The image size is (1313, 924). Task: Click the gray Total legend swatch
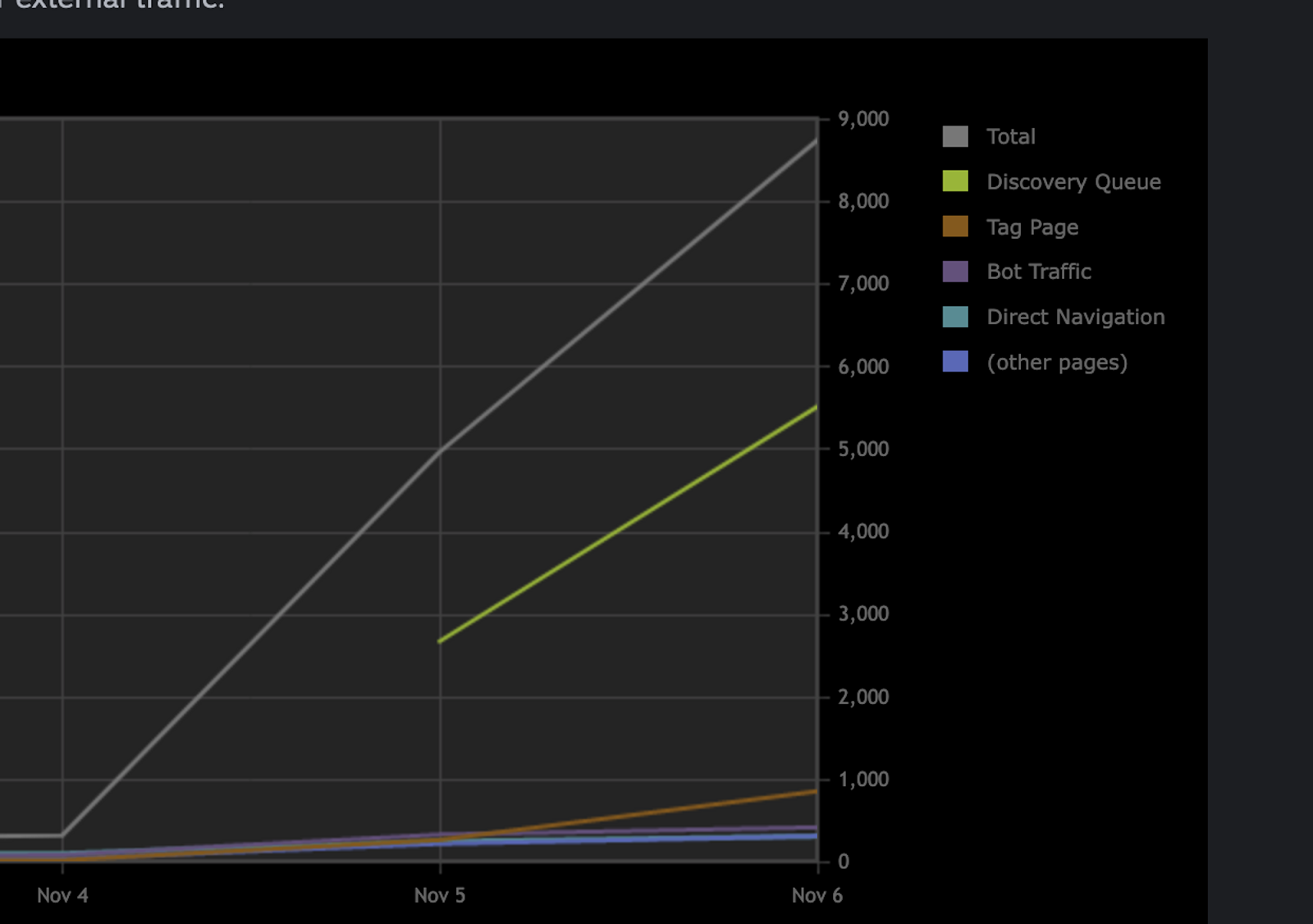point(955,136)
